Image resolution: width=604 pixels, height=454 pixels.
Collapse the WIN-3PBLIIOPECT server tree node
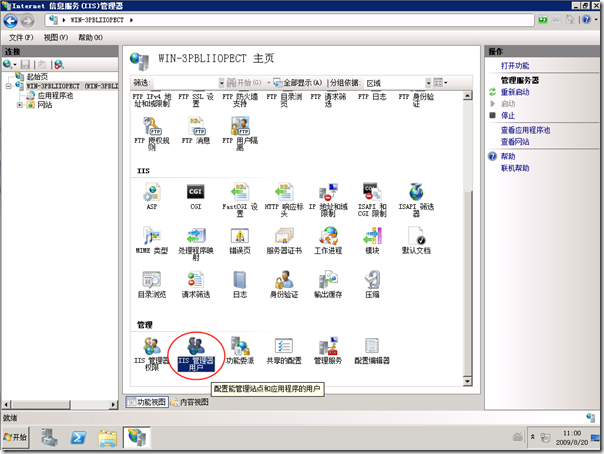click(x=8, y=86)
